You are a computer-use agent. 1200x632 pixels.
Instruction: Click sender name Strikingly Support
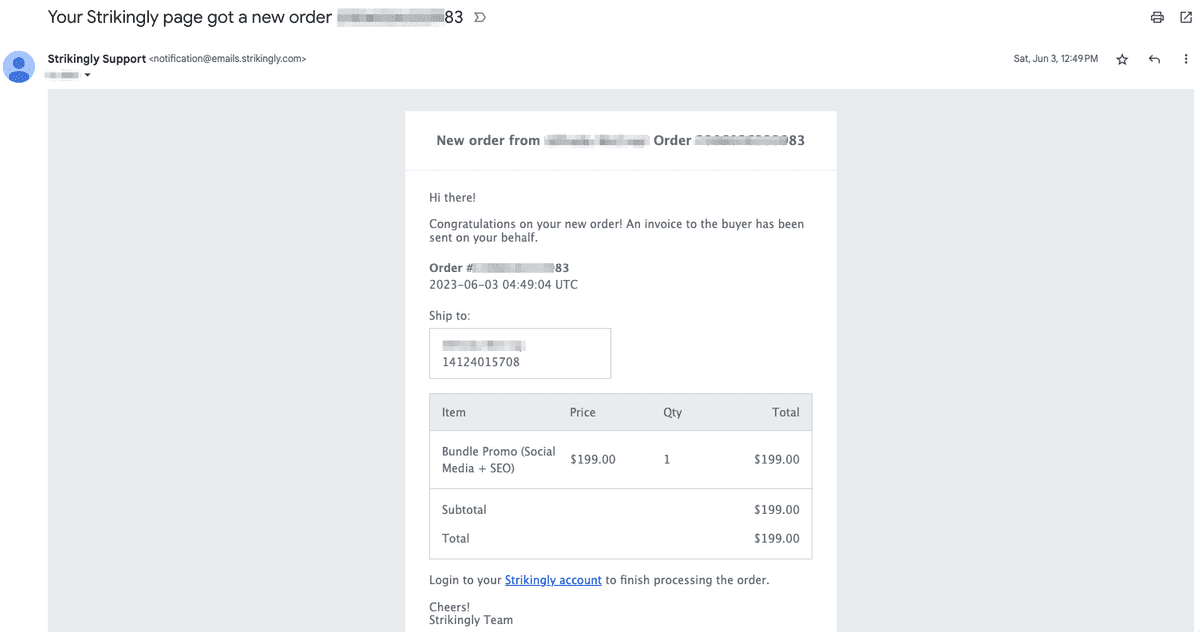point(97,59)
